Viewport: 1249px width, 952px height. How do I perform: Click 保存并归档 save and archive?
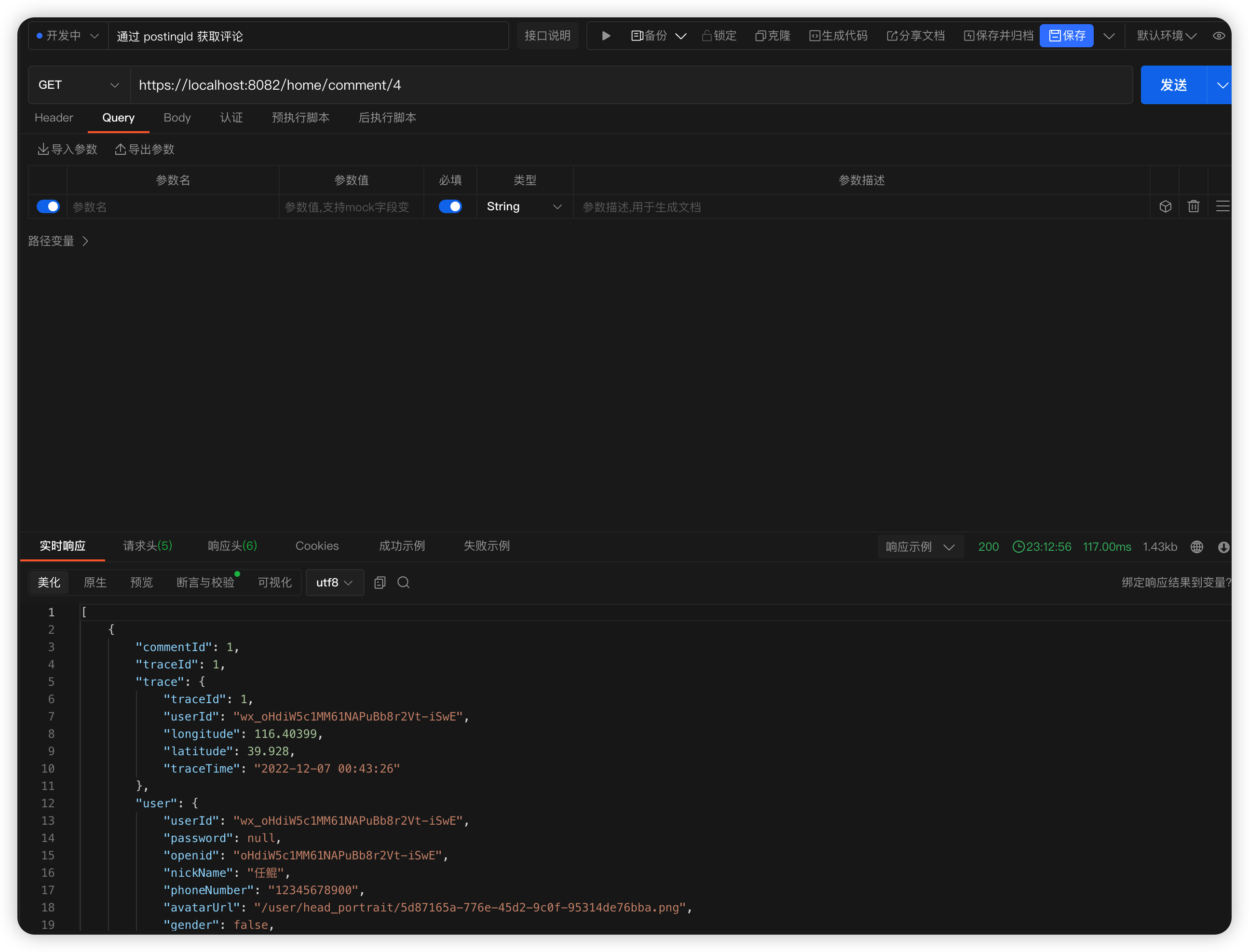(x=999, y=36)
